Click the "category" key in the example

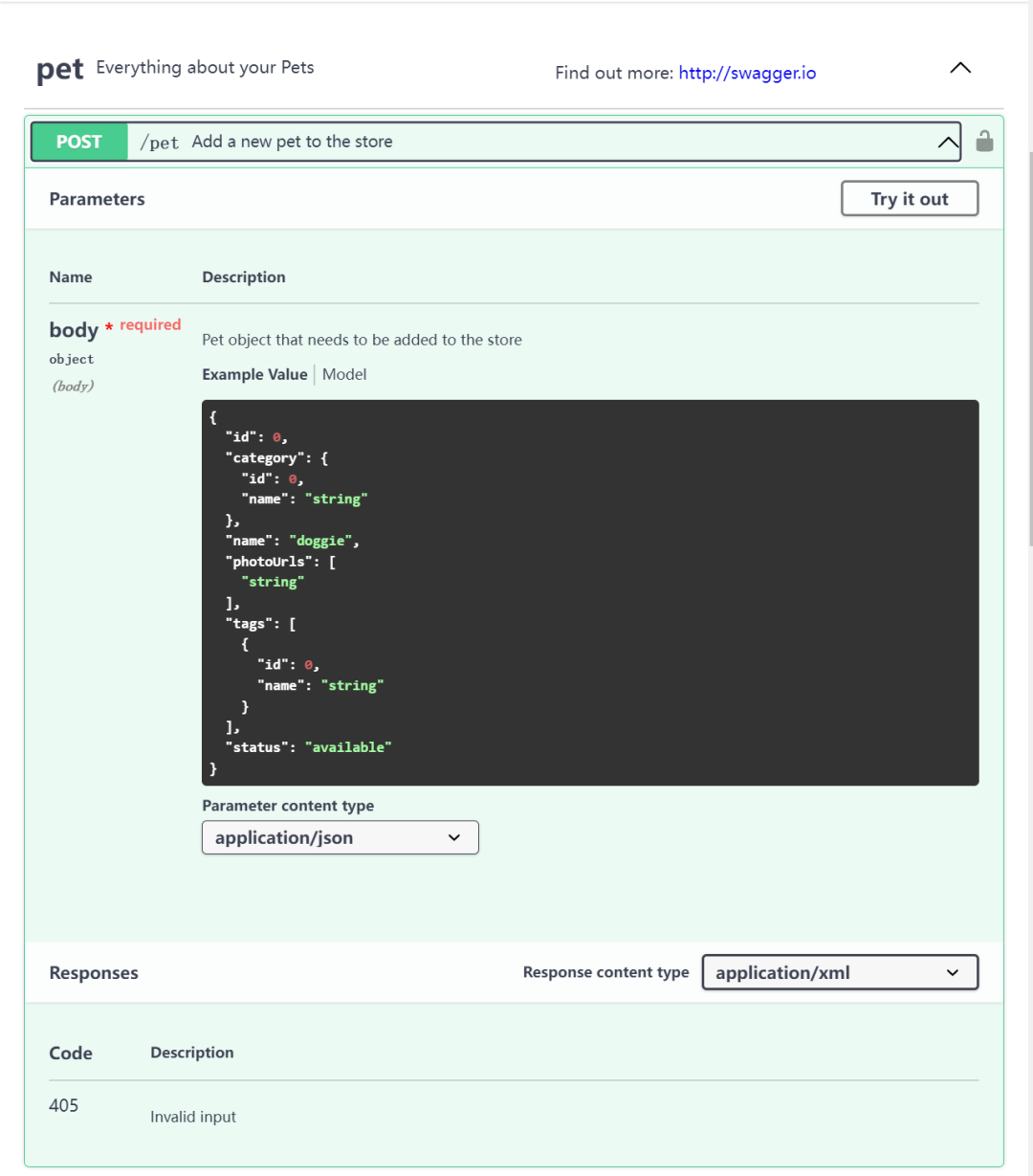(265, 458)
